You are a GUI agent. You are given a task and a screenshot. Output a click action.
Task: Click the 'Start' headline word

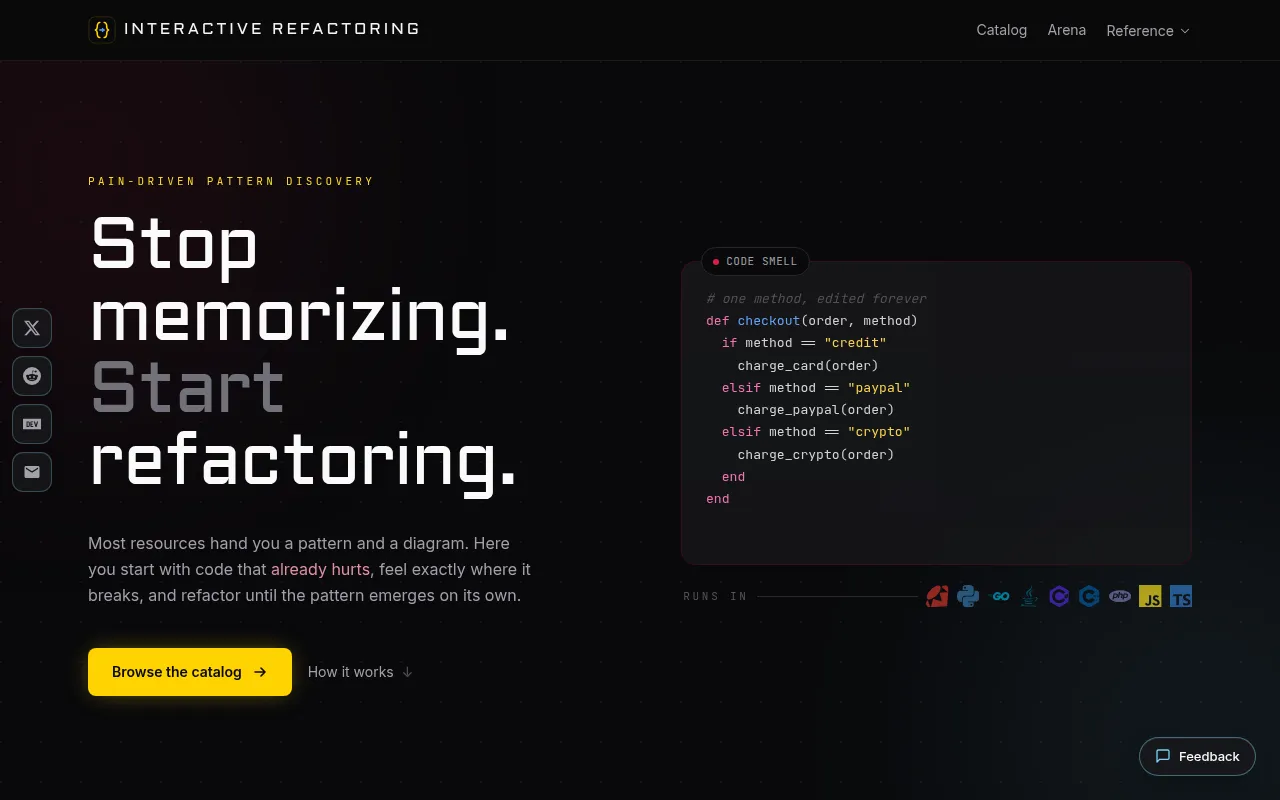(x=189, y=388)
